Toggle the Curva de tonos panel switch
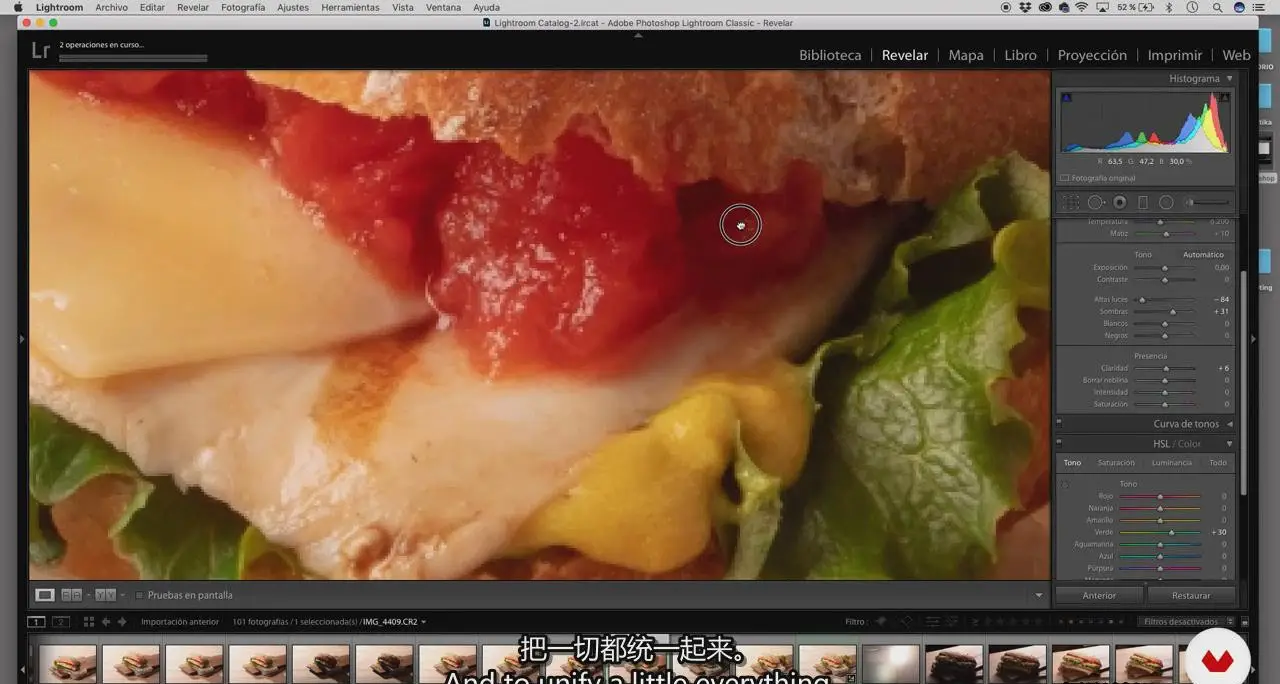This screenshot has height=684, width=1280. (x=1059, y=424)
